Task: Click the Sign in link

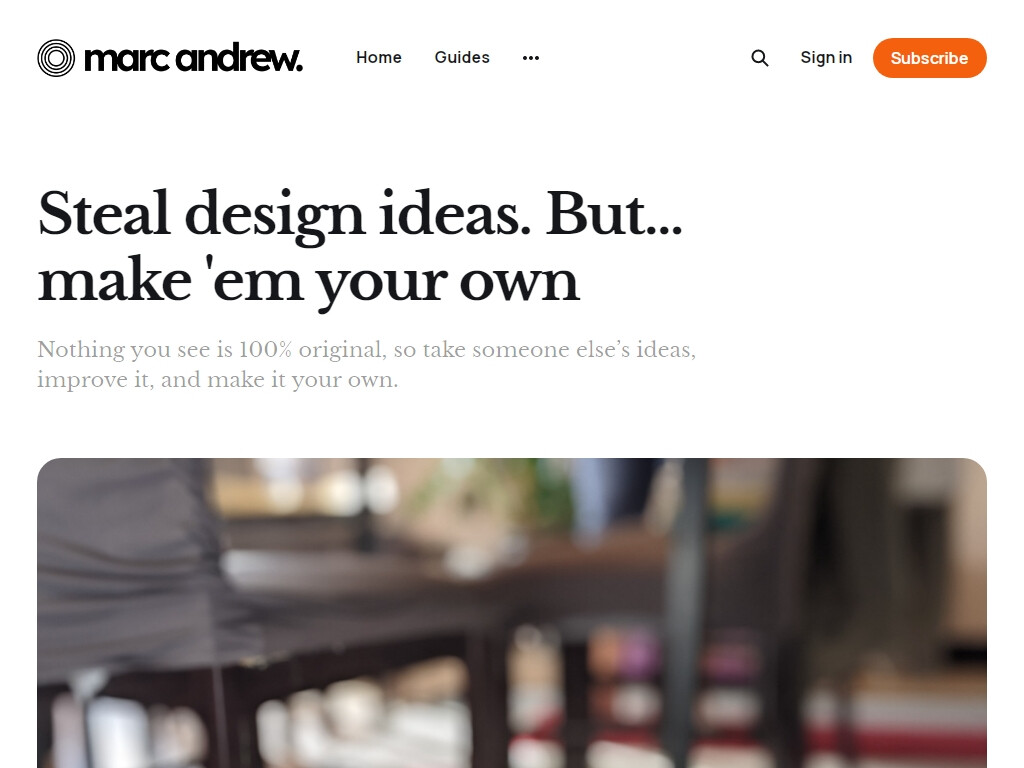Action: 826,58
